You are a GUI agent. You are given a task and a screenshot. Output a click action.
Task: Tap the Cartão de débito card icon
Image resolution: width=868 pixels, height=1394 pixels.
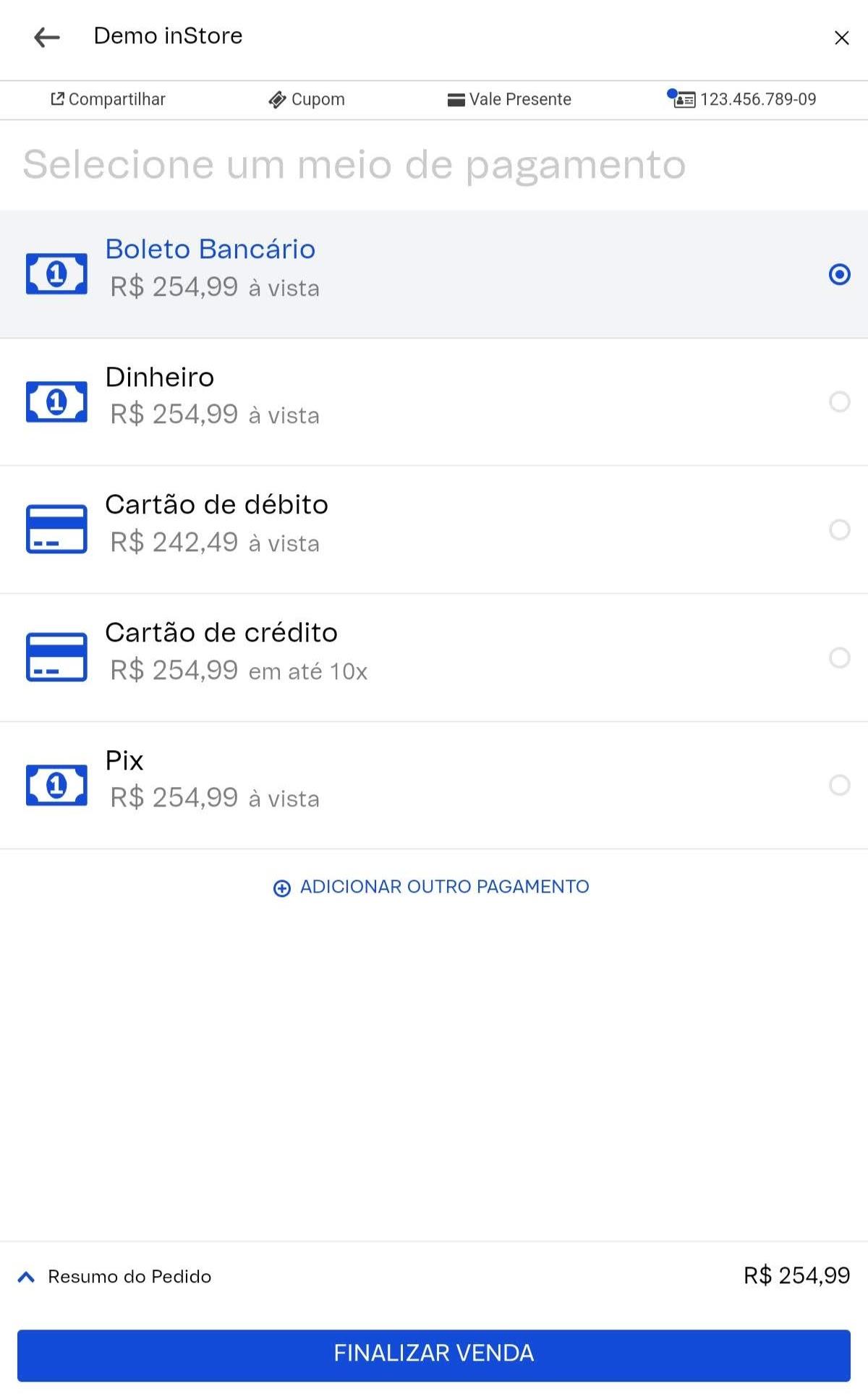(x=56, y=529)
